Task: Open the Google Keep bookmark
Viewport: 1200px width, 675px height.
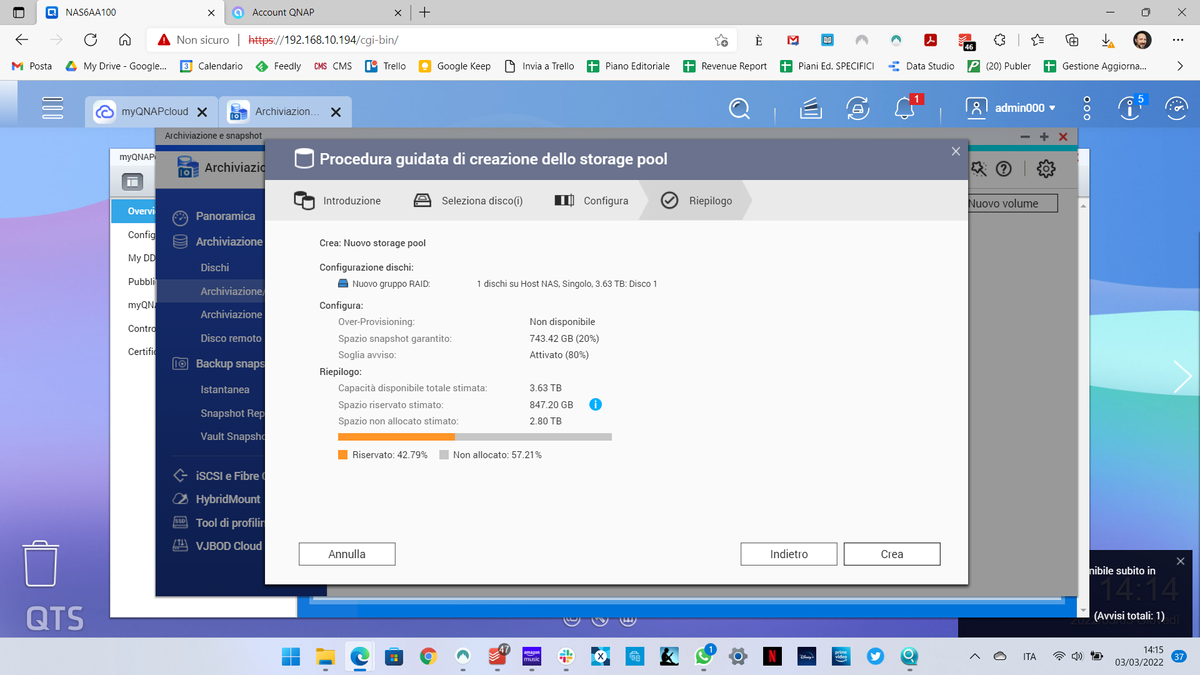Action: pos(455,66)
